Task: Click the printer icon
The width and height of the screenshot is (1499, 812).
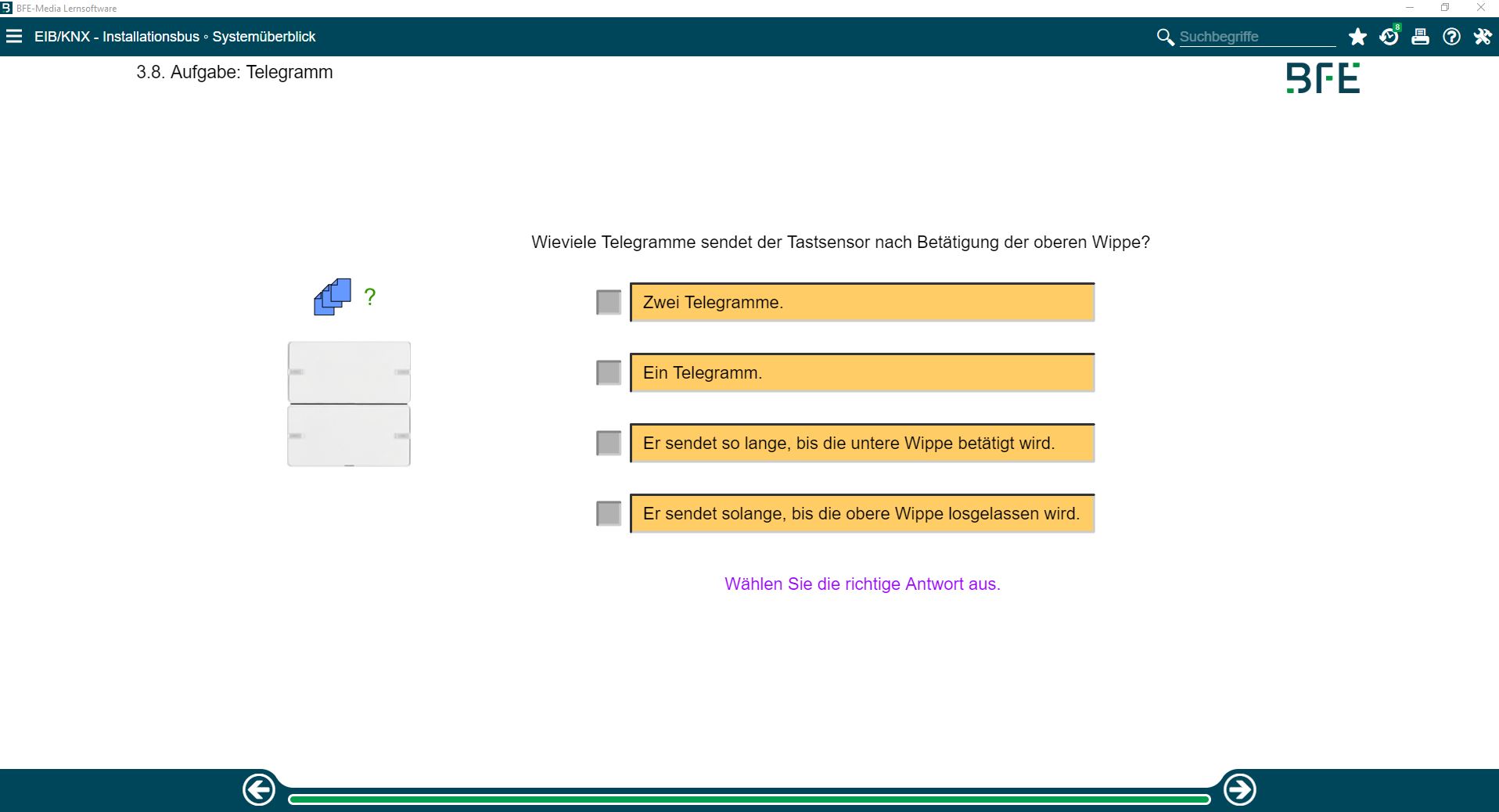Action: point(1420,37)
